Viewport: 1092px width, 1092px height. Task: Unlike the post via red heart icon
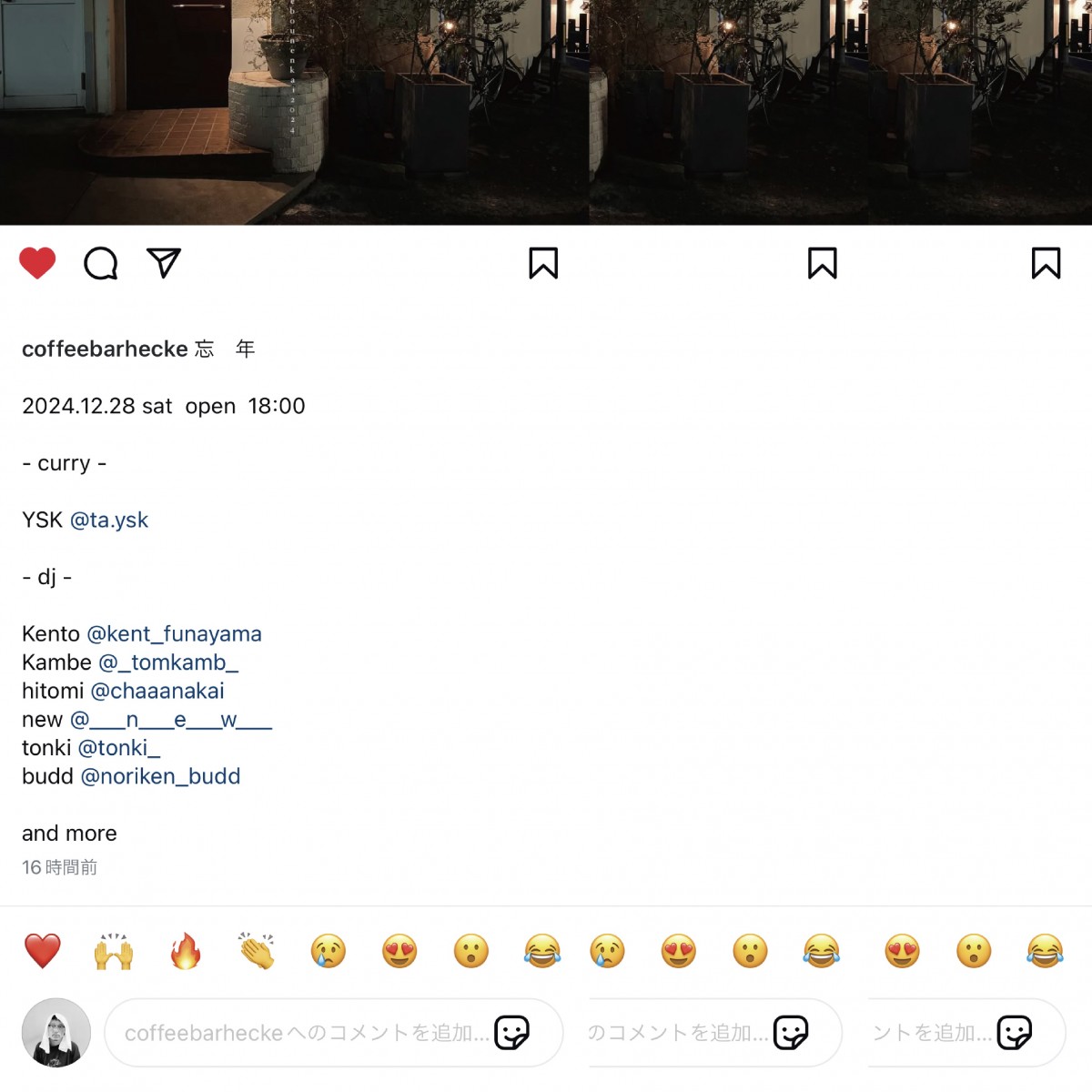(37, 263)
